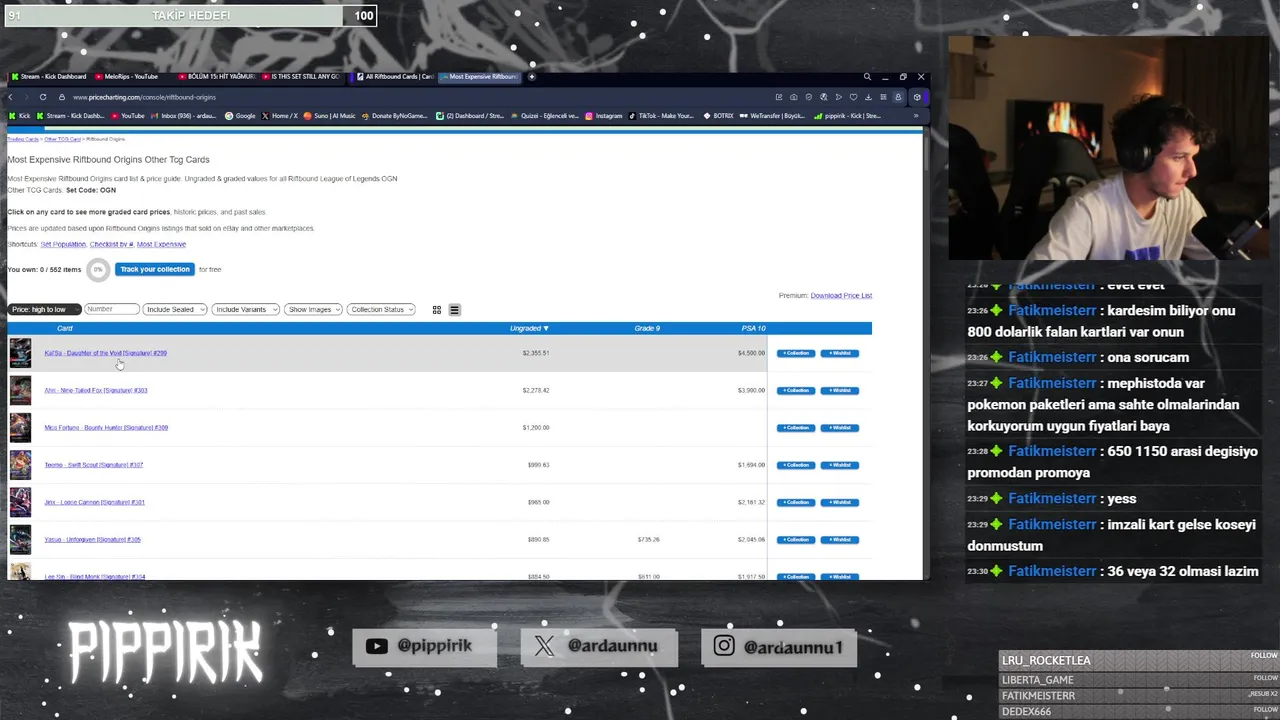Open Download Price List link
This screenshot has height=720, width=1280.
pos(841,296)
